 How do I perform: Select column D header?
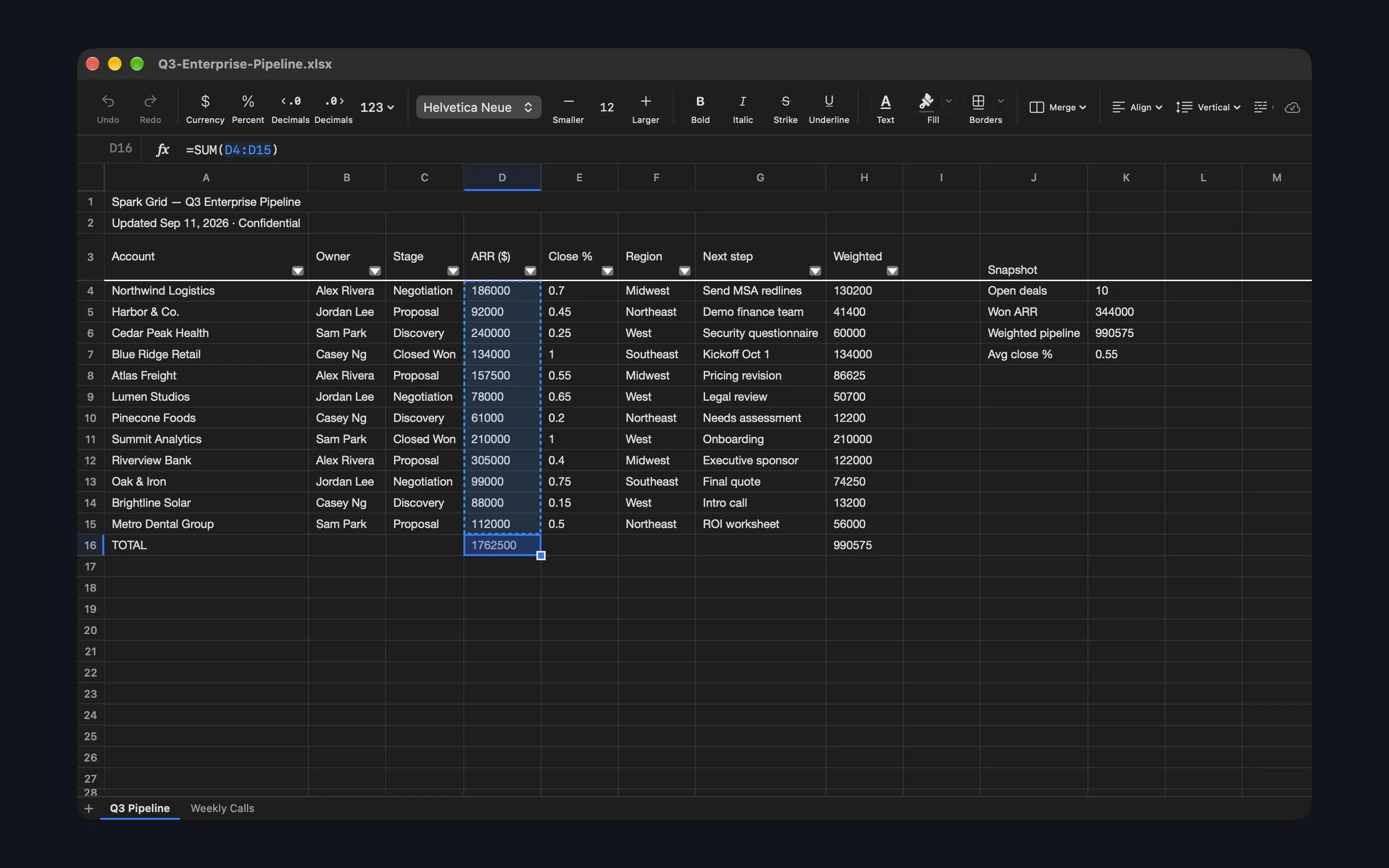502,177
